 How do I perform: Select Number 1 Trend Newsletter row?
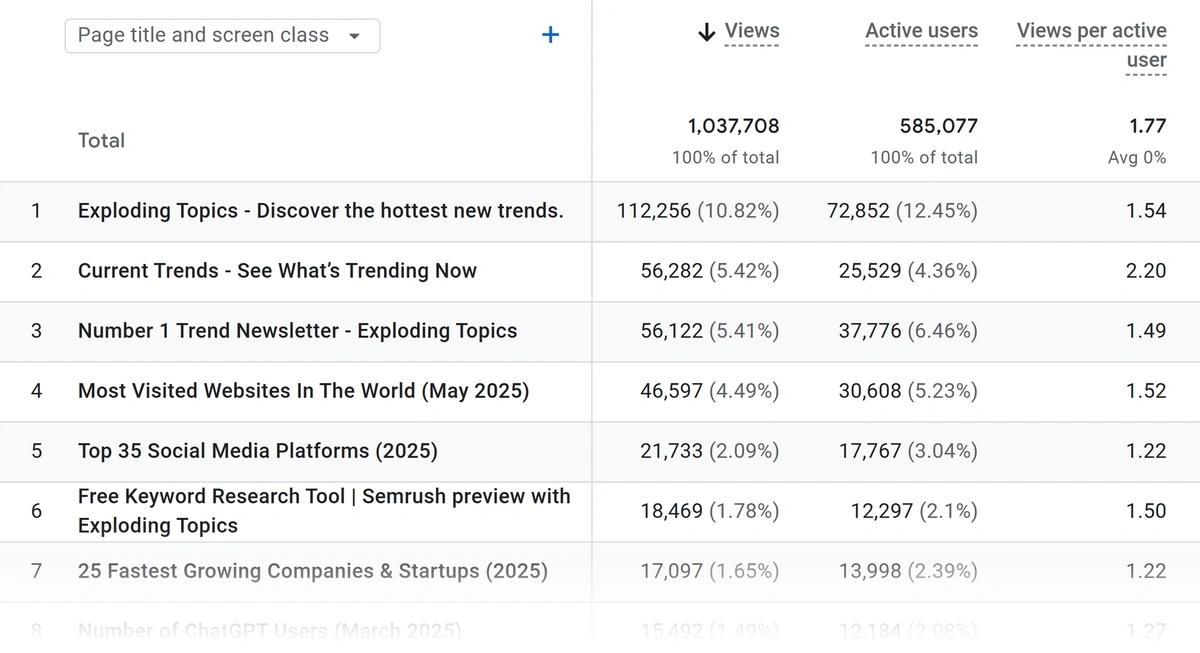297,331
